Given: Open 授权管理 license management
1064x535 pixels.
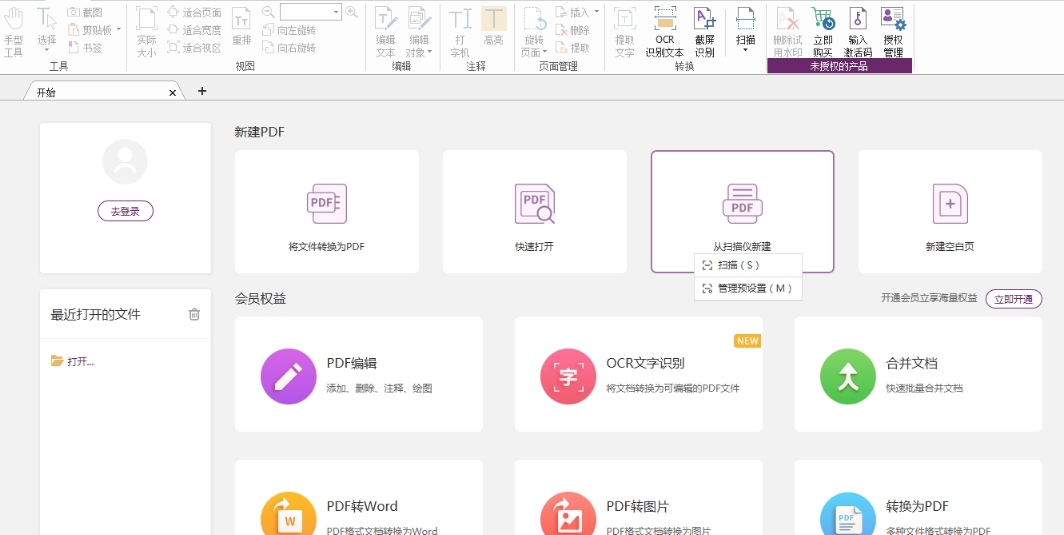Looking at the screenshot, I should (x=893, y=32).
